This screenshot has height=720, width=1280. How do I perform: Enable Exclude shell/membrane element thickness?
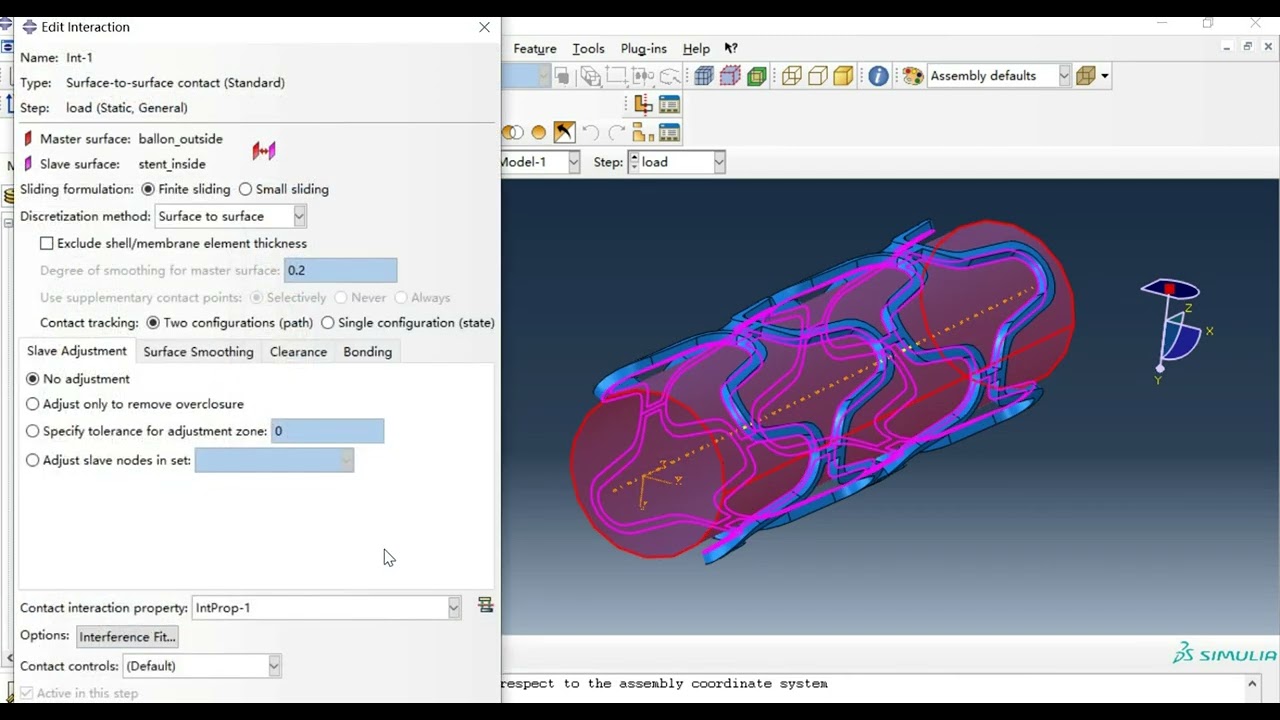click(47, 243)
